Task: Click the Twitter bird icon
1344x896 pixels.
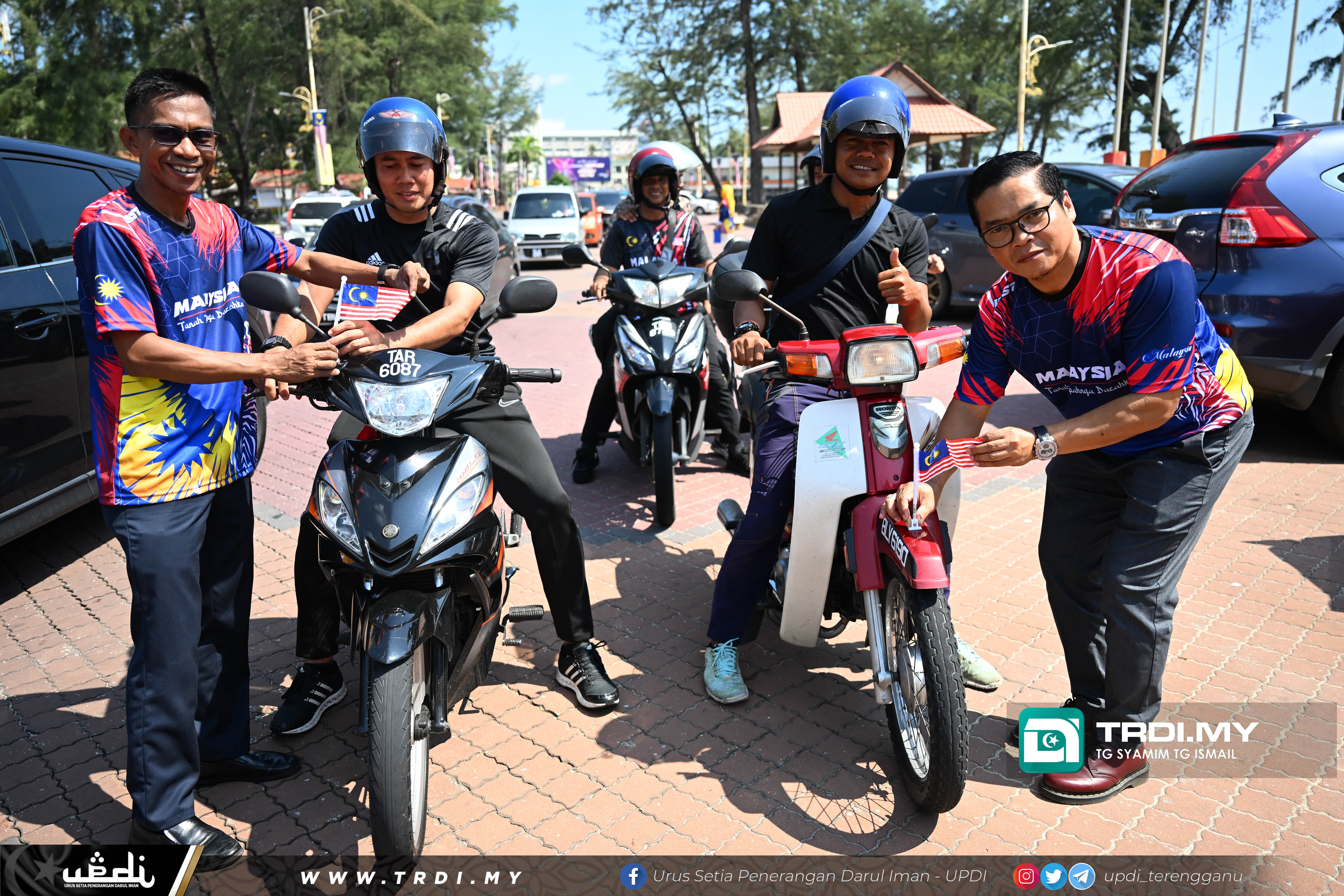Action: 1053,877
